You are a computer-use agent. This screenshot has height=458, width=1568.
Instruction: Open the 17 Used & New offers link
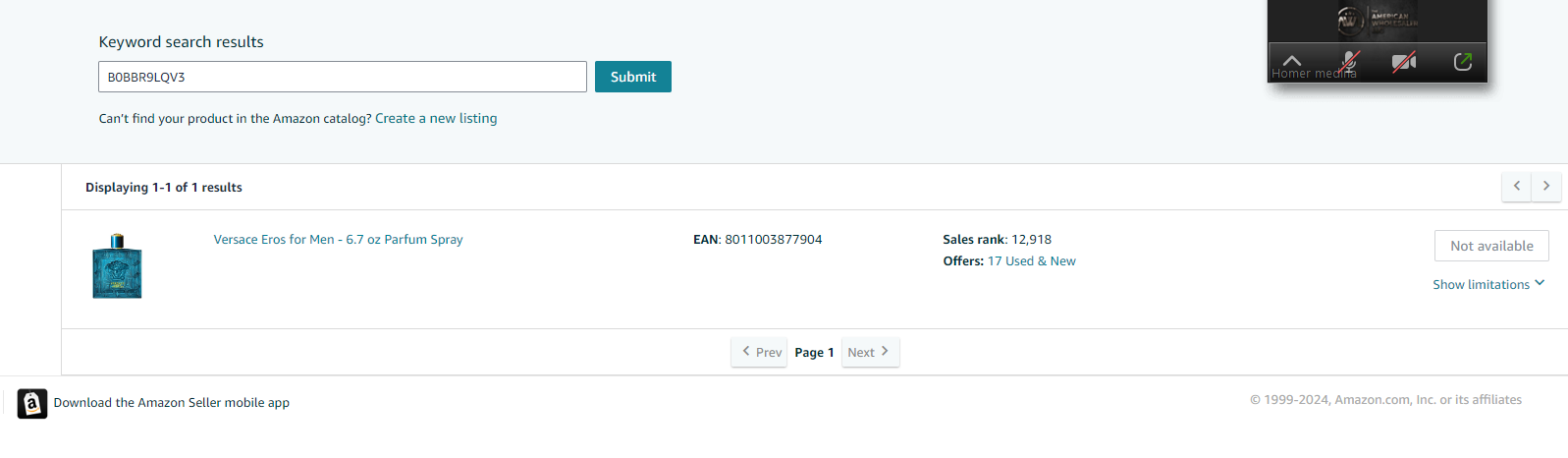point(1031,260)
